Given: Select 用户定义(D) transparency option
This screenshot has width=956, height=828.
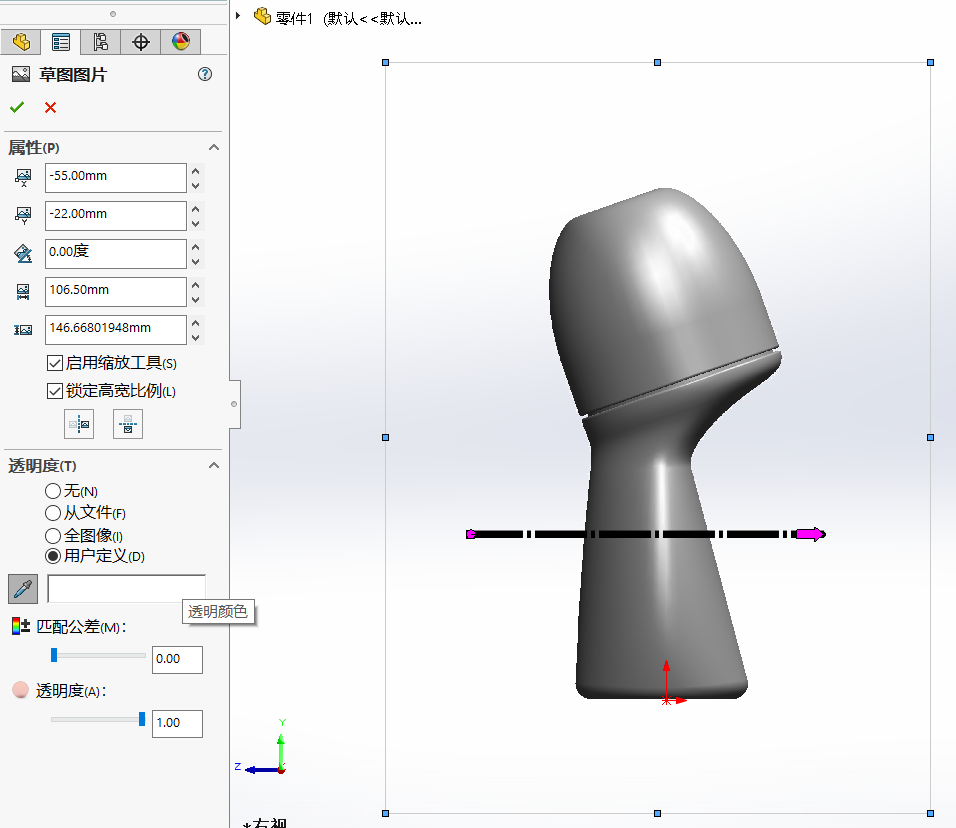Looking at the screenshot, I should (x=53, y=556).
